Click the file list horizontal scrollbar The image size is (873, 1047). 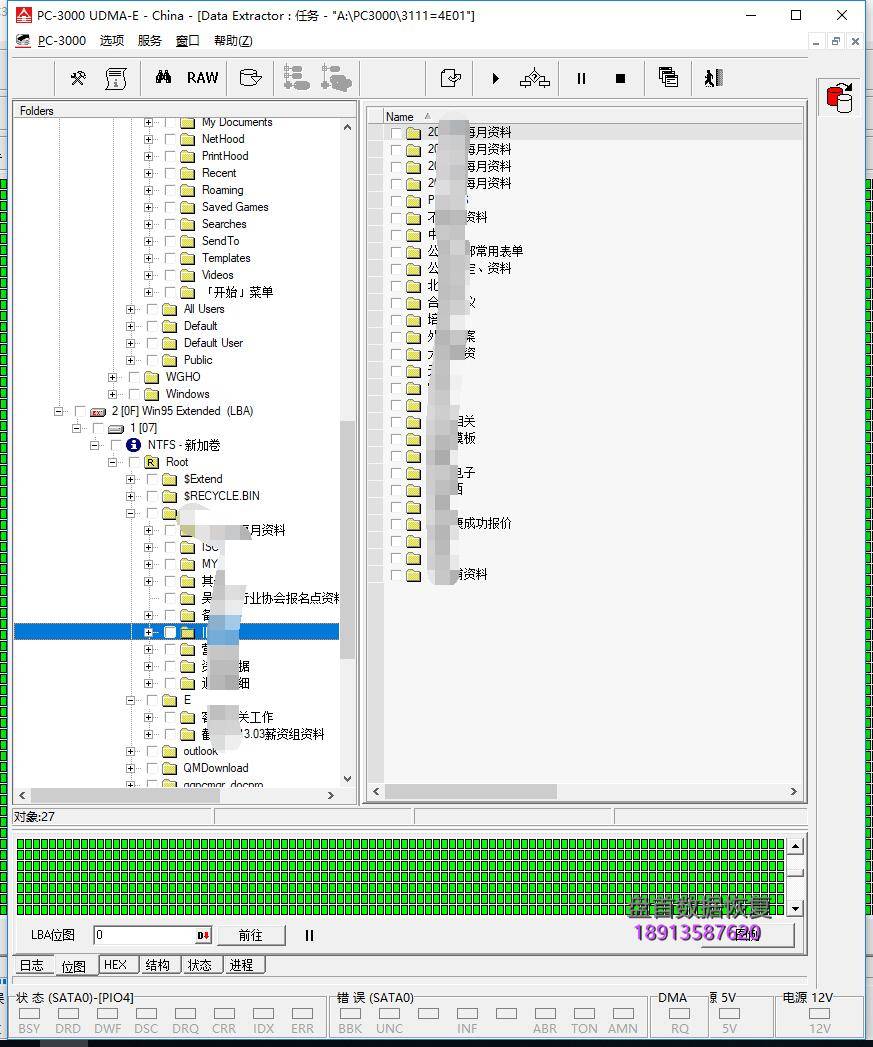pos(471,791)
